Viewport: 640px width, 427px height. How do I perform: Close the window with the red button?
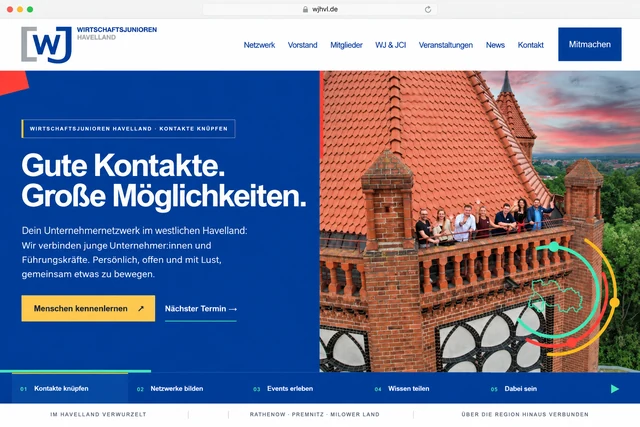pyautogui.click(x=10, y=9)
